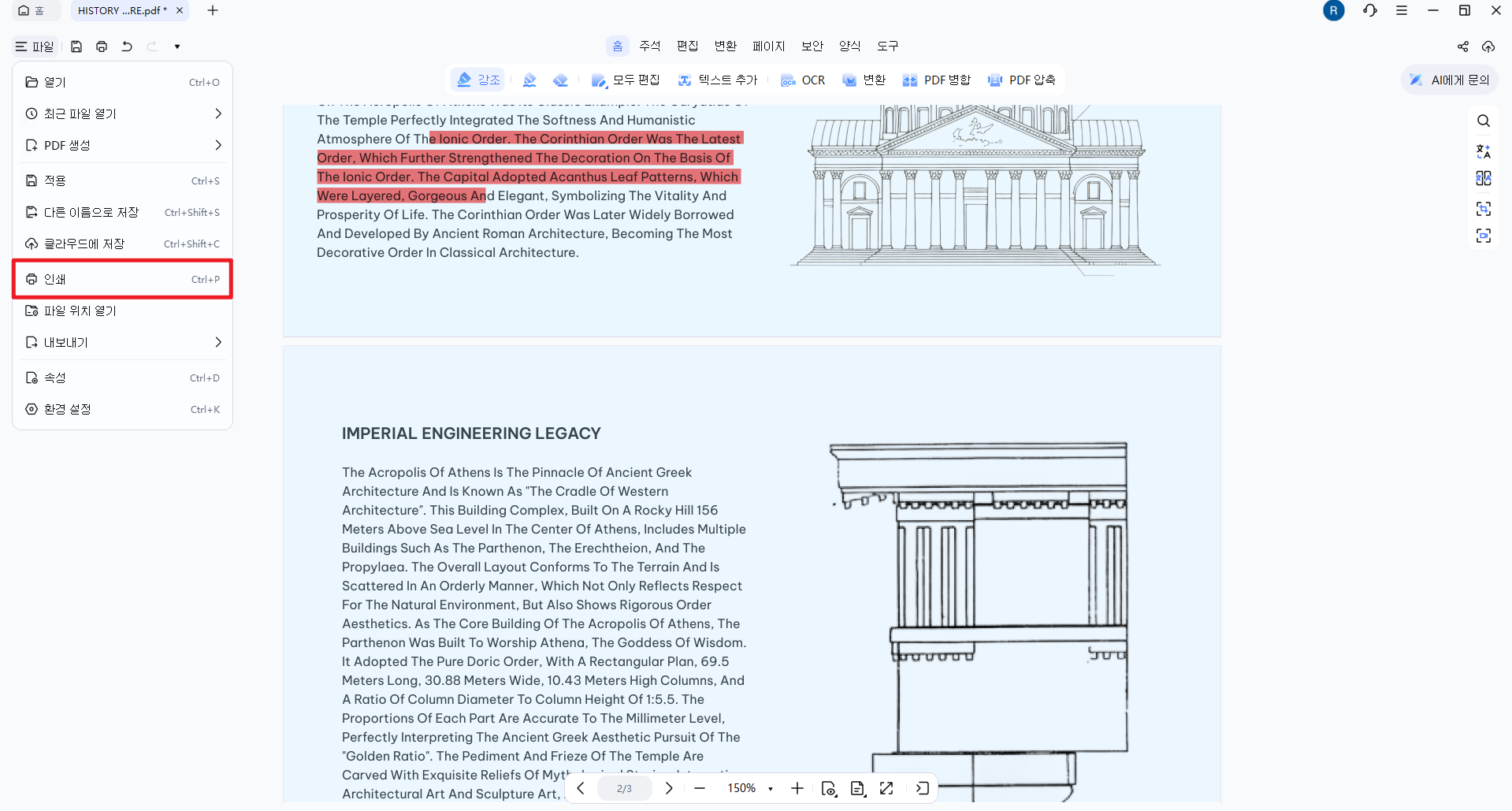The height and width of the screenshot is (811, 1512).
Task: Switch to the 홈 ribbon tab
Action: point(618,47)
